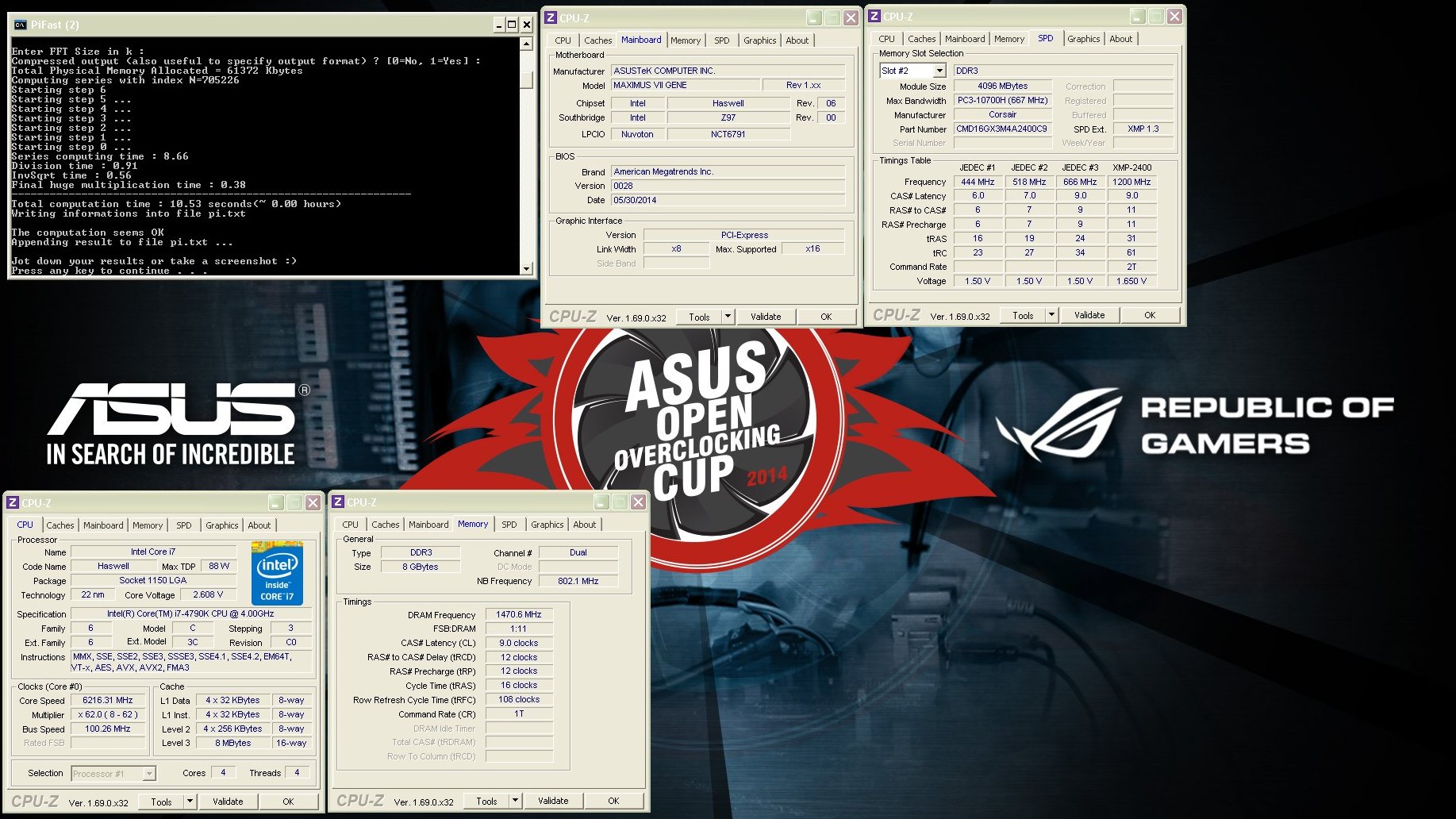Click the CPU-Z Mainboard window title icon

(551, 17)
